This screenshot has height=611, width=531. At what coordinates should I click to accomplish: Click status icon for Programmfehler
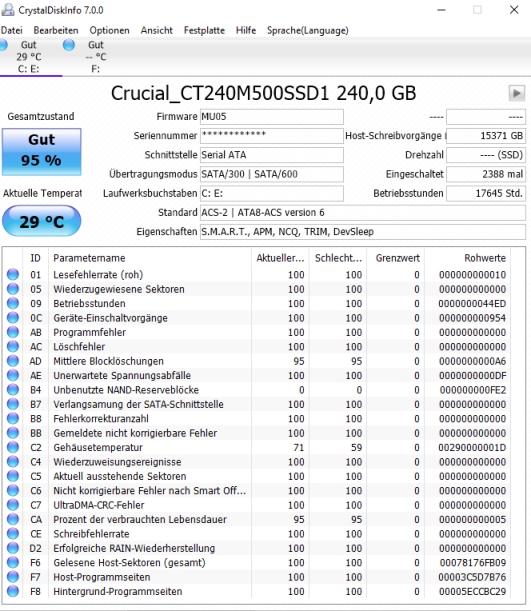point(13,332)
